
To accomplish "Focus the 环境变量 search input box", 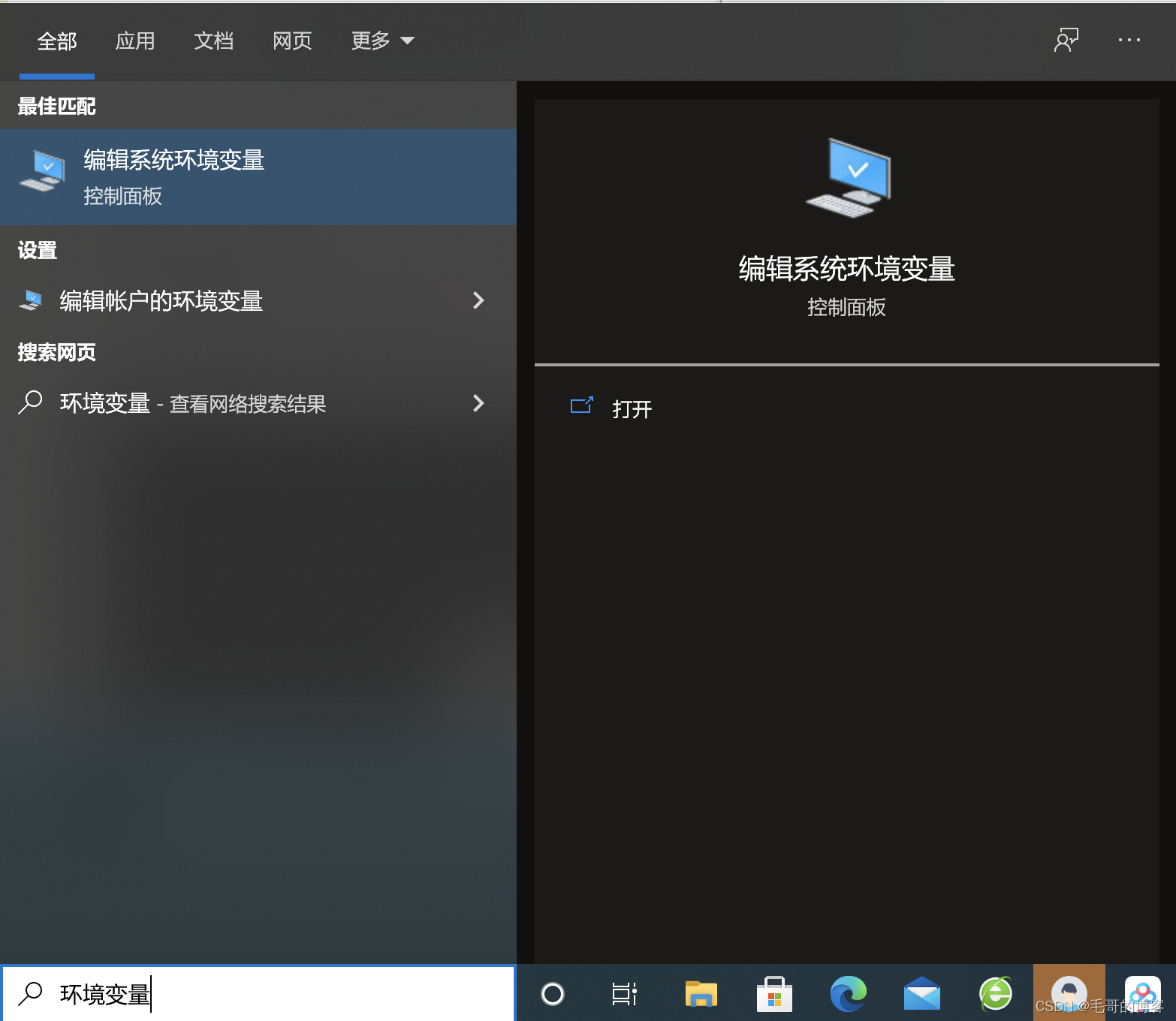I will pos(258,994).
